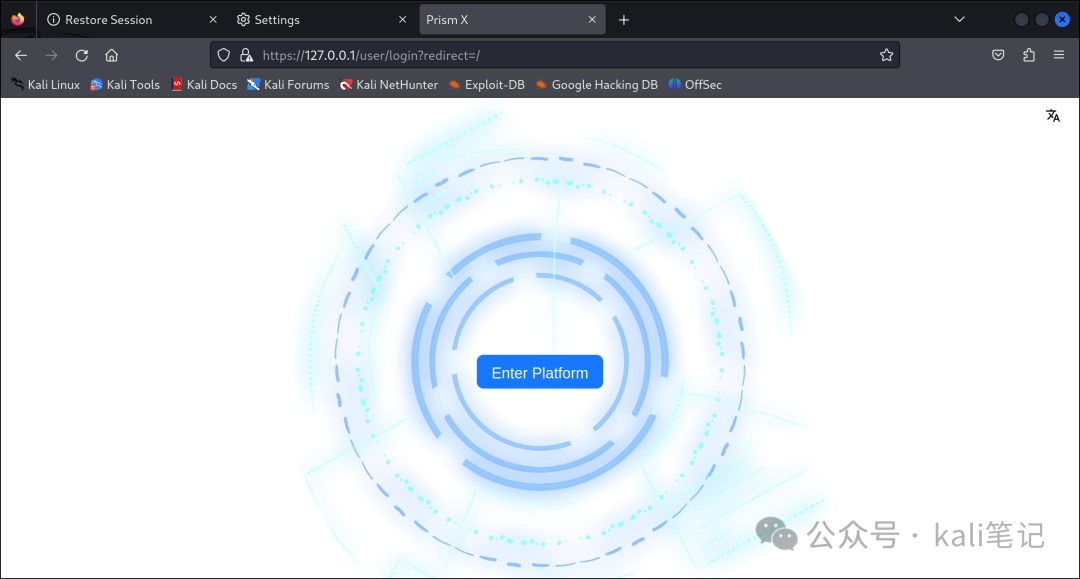1080x579 pixels.
Task: Go back to the previous page
Action: [x=21, y=55]
